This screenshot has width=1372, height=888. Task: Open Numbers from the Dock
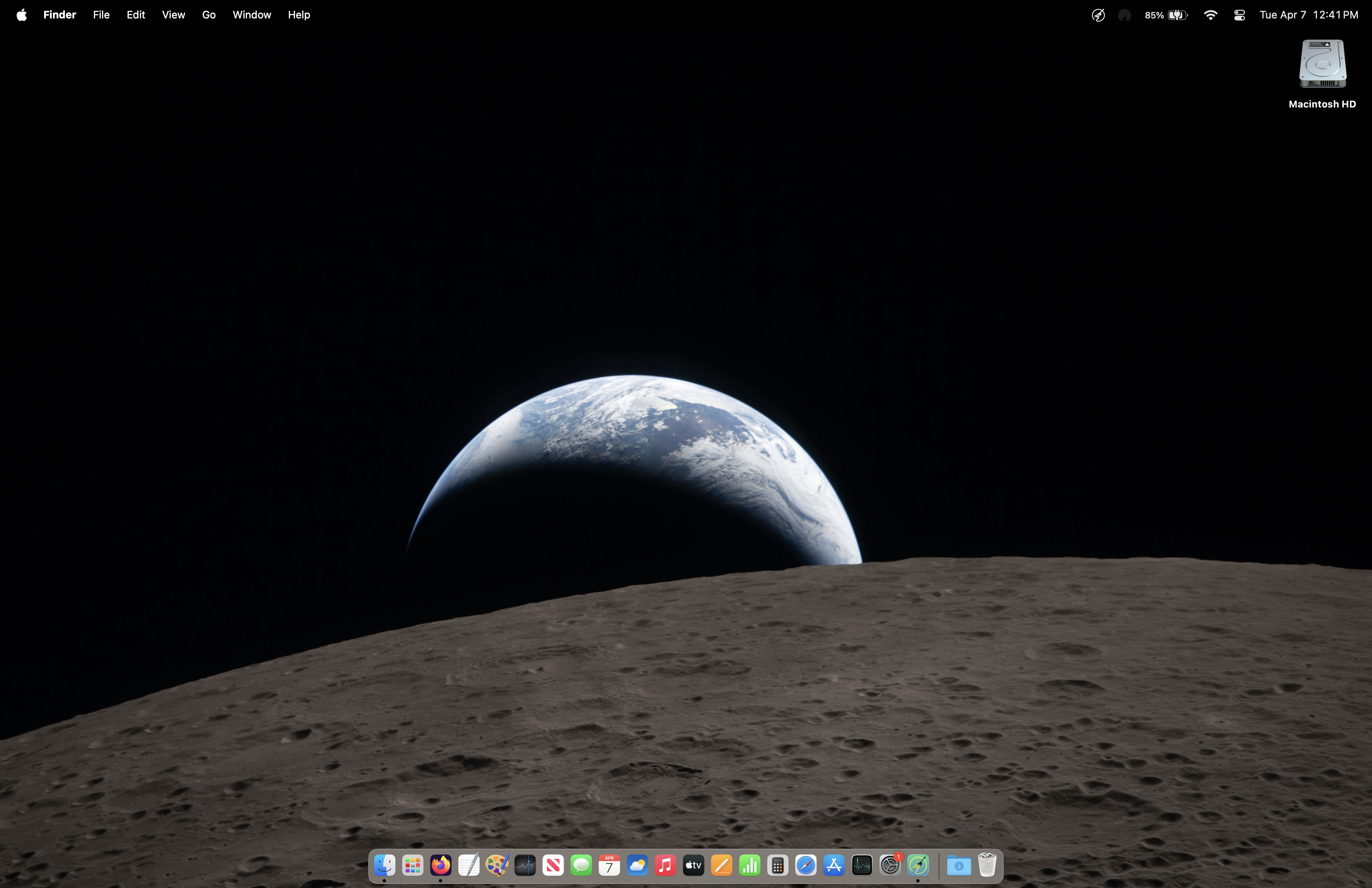(749, 865)
